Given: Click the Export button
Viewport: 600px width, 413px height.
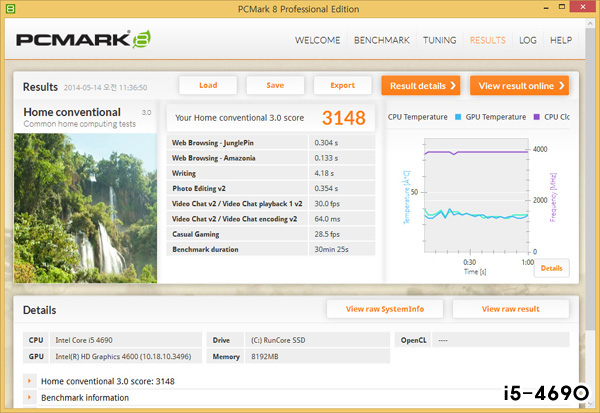Looking at the screenshot, I should coord(342,85).
